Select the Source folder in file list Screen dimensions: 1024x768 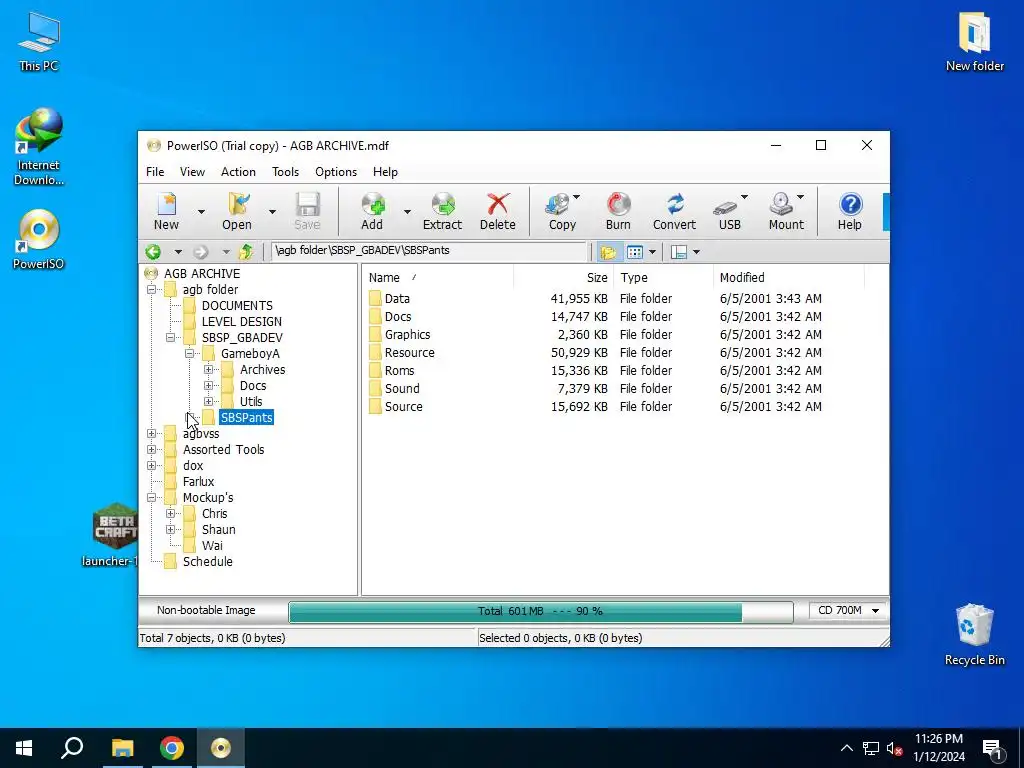click(404, 406)
